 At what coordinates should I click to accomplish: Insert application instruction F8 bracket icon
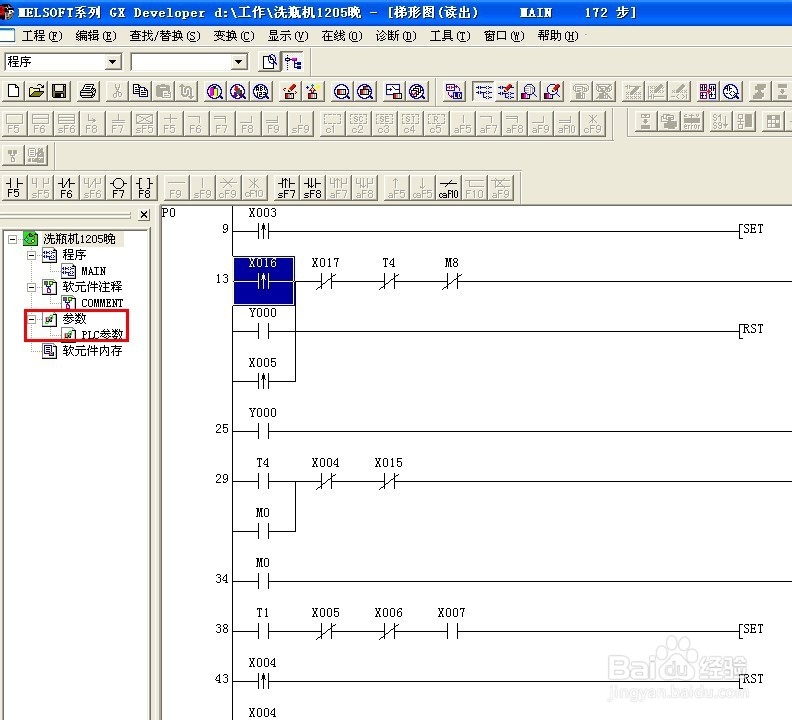tap(144, 187)
